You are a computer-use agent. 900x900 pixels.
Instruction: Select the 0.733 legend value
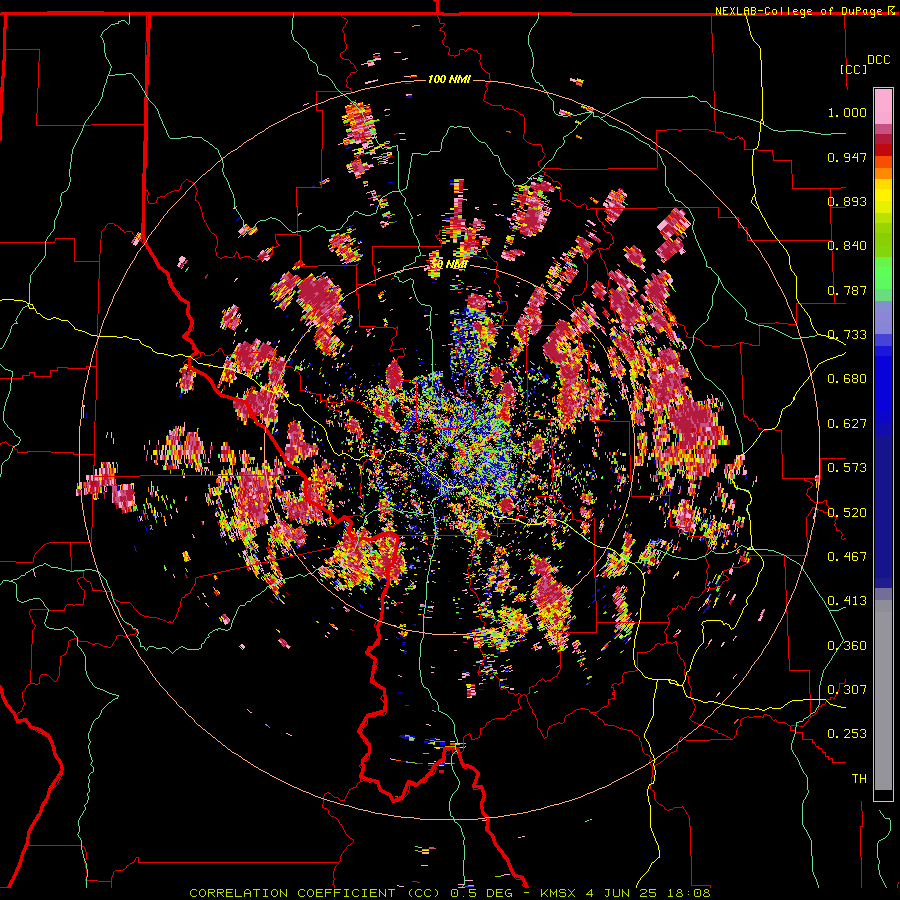point(847,335)
